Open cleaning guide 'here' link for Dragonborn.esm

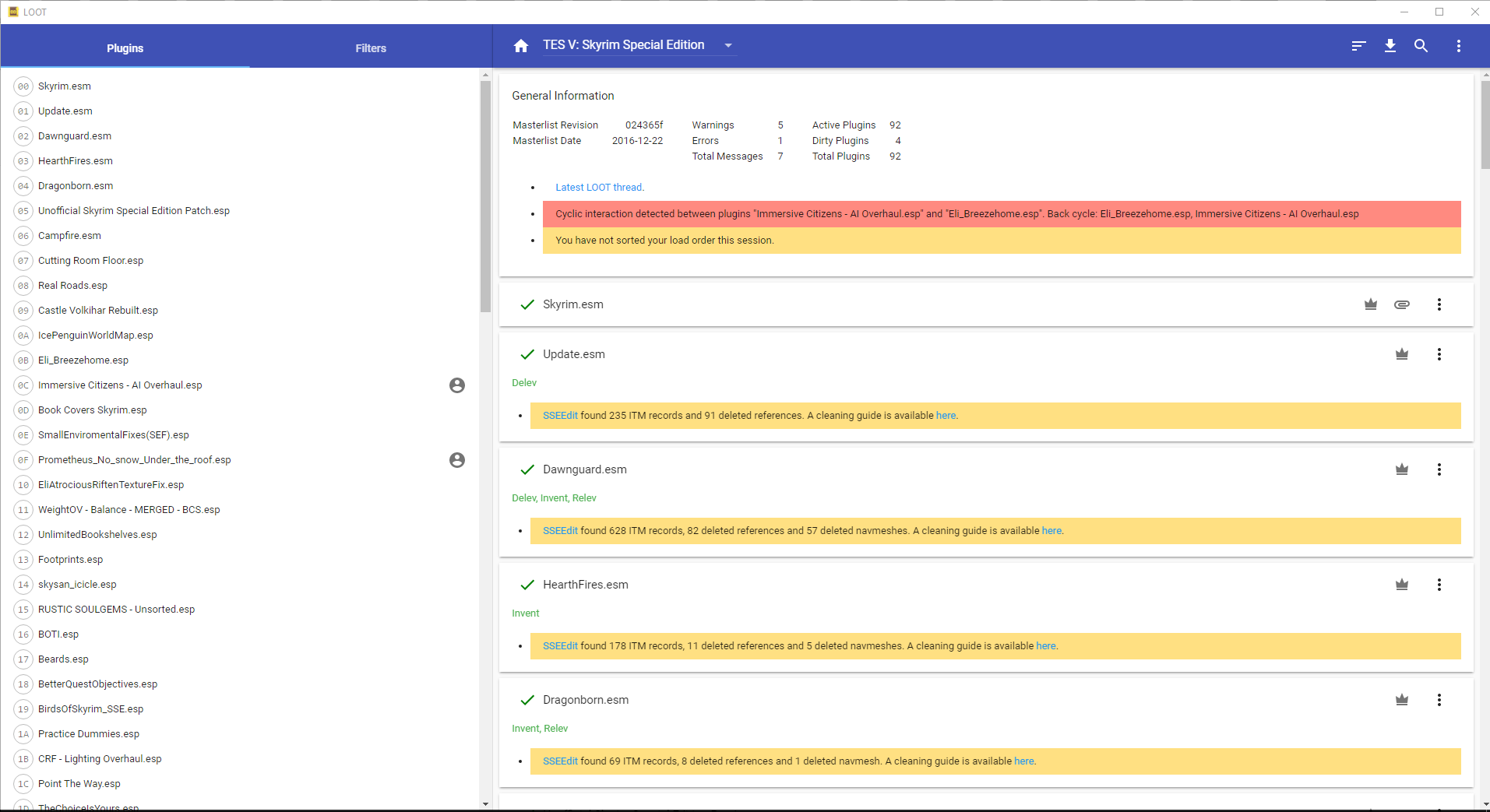1024,761
